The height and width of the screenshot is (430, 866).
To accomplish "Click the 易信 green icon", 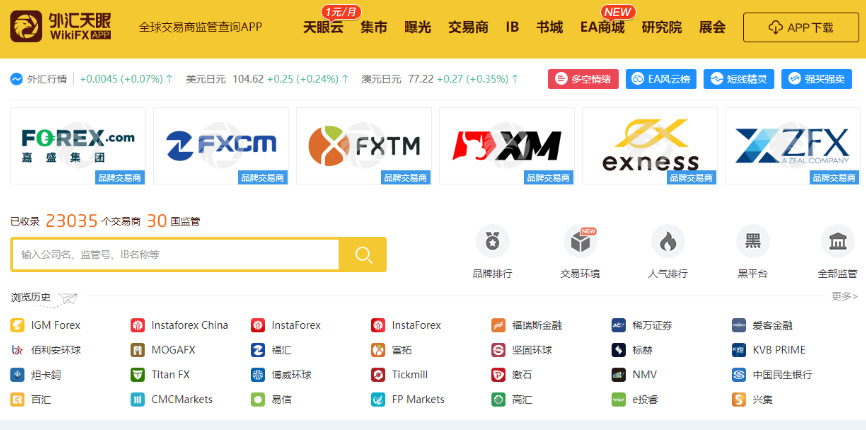I will pyautogui.click(x=258, y=399).
